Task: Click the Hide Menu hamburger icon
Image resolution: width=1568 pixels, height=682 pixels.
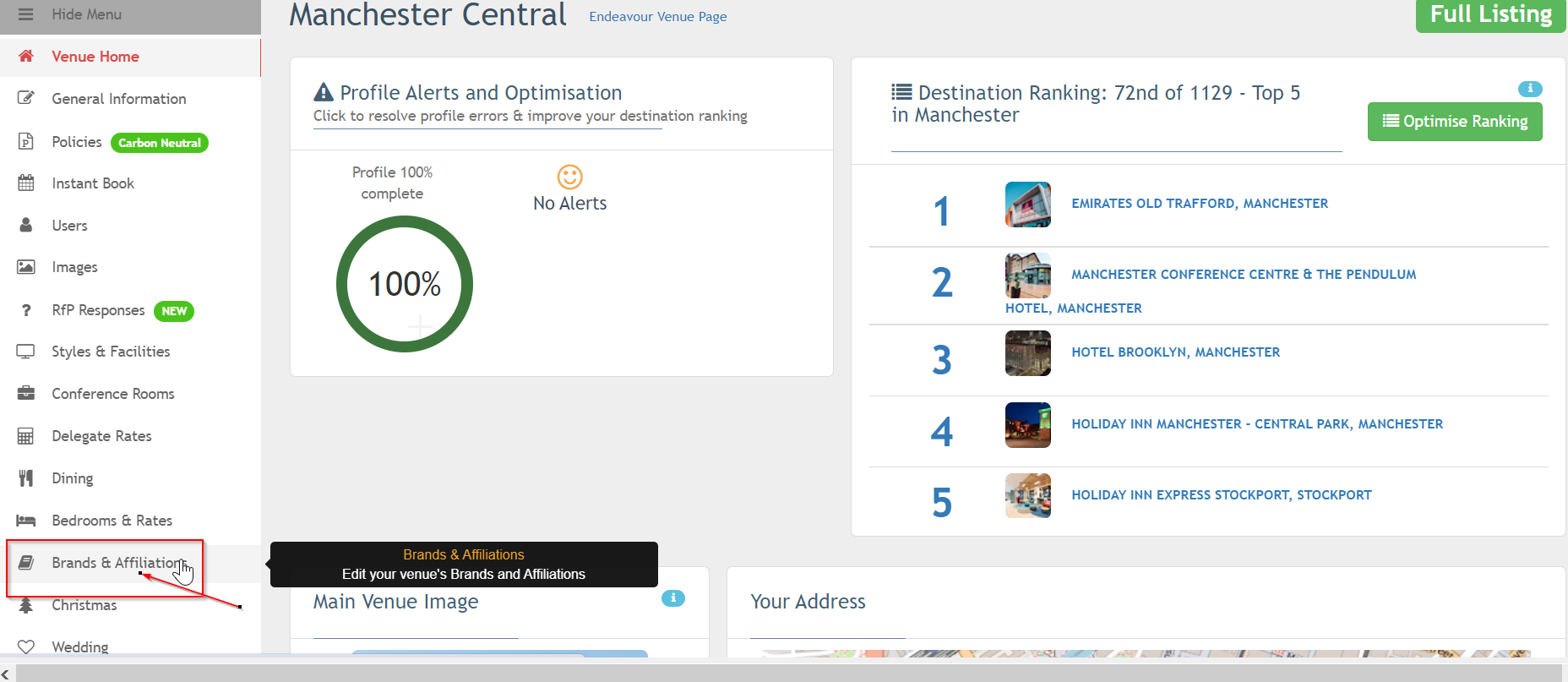Action: coord(25,14)
